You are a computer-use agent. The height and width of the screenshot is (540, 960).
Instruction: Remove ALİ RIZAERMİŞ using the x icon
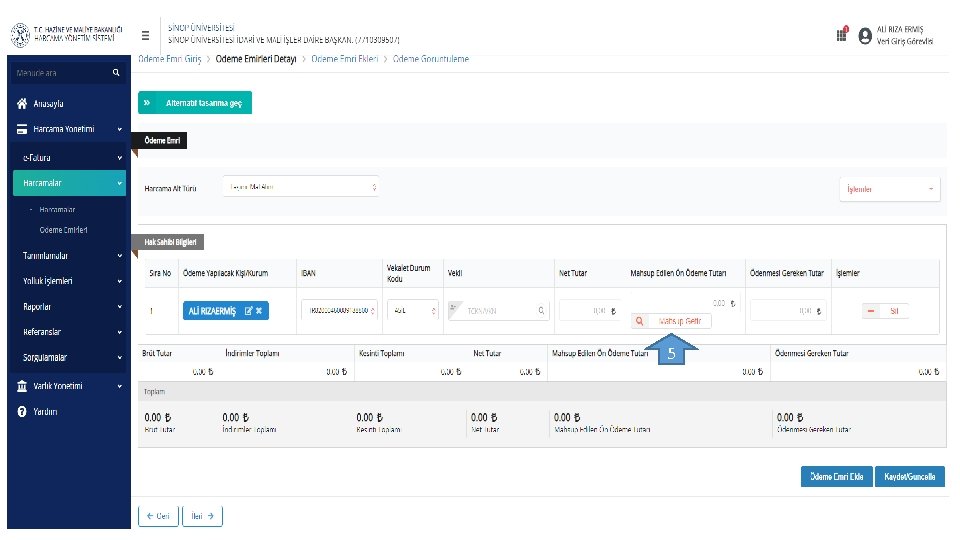pyautogui.click(x=259, y=311)
